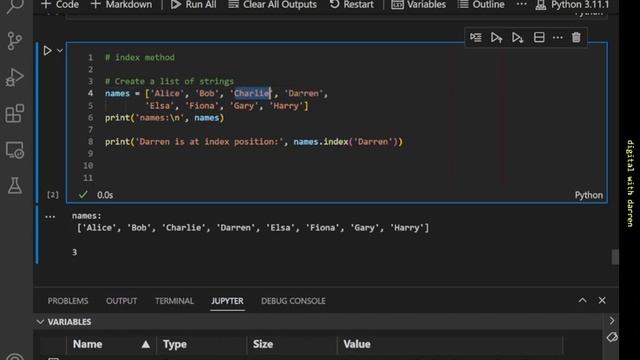Execute cells above from cell toolbar

496,38
